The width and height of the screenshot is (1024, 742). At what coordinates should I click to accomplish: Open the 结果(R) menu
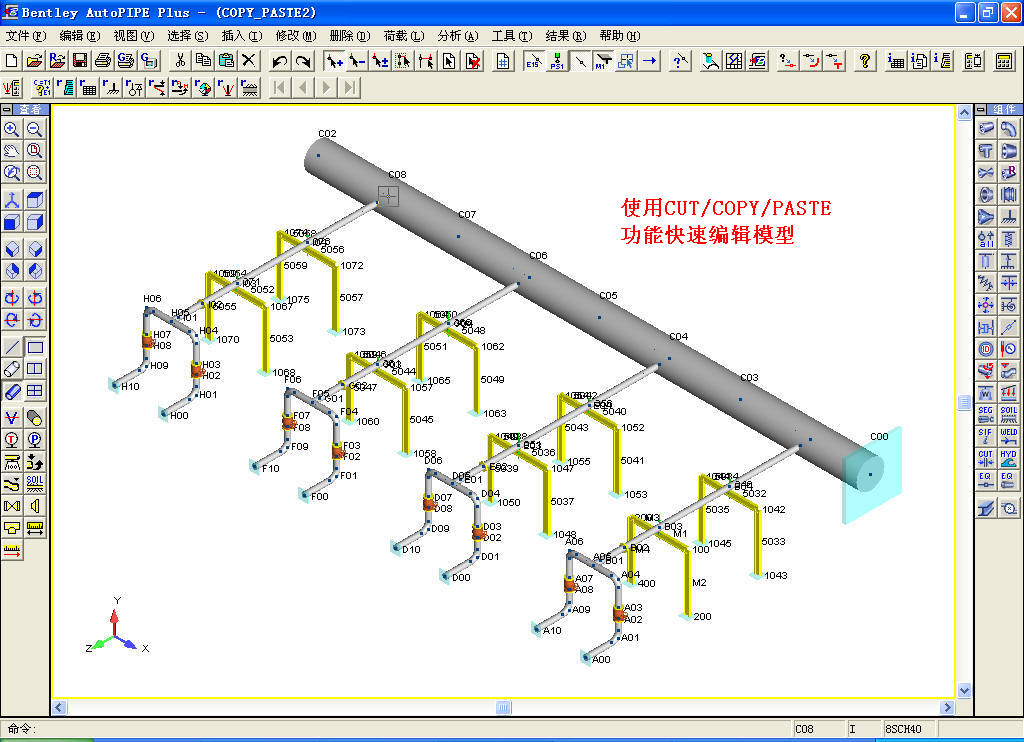tap(566, 36)
